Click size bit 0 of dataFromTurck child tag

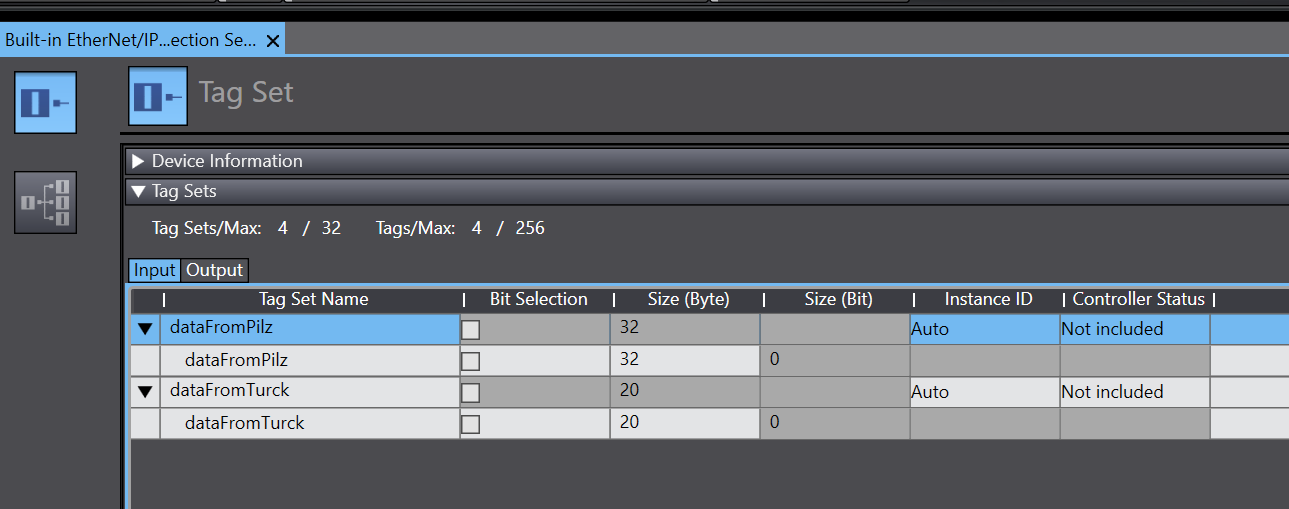(835, 423)
